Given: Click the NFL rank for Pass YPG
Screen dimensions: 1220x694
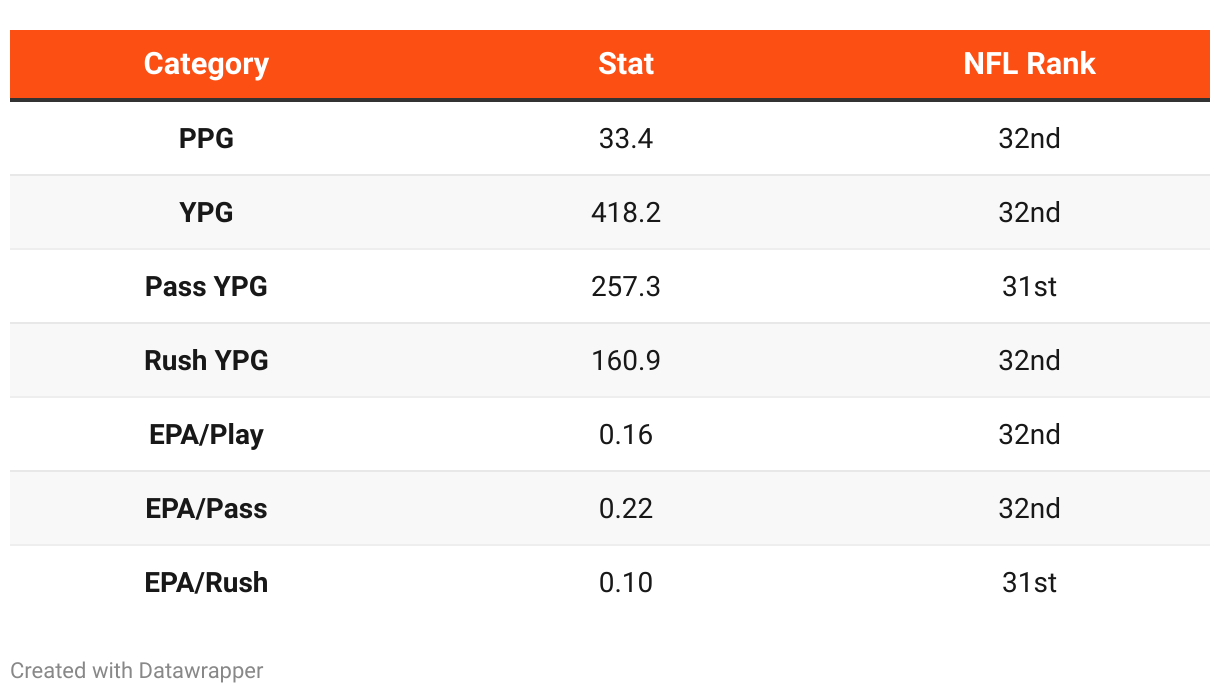Looking at the screenshot, I should (x=1029, y=286).
